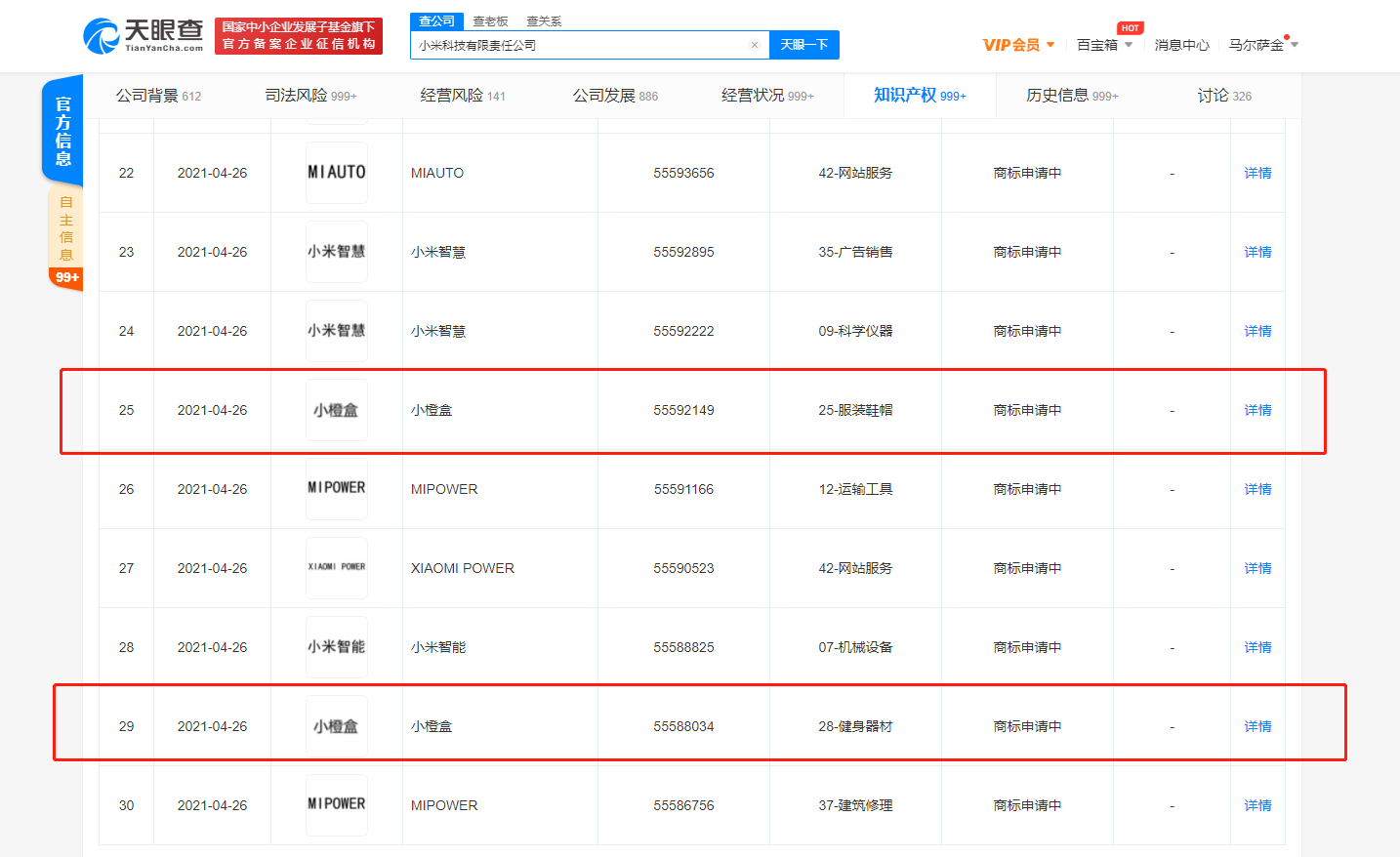1400x857 pixels.
Task: Open 详情 for row 25 小橙盒
Action: (1257, 410)
